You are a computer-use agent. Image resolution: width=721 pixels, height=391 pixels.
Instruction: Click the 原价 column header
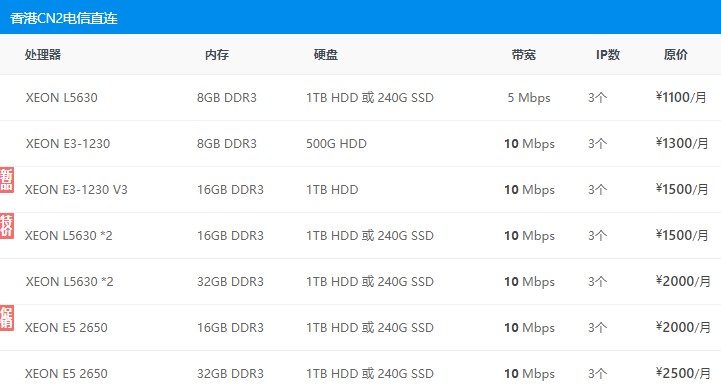(675, 55)
